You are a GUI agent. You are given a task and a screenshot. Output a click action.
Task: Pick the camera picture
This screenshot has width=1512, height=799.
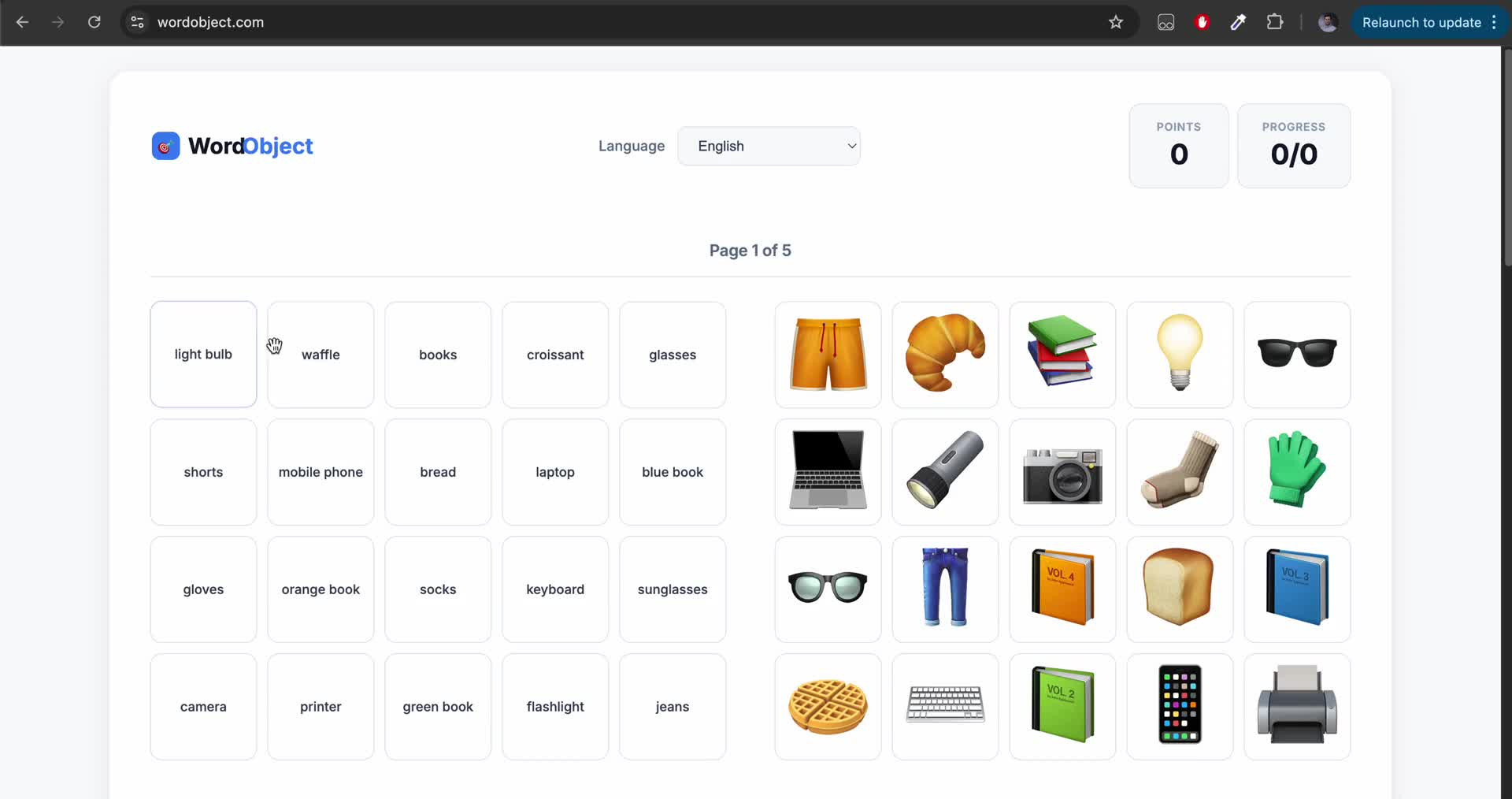tap(1062, 472)
